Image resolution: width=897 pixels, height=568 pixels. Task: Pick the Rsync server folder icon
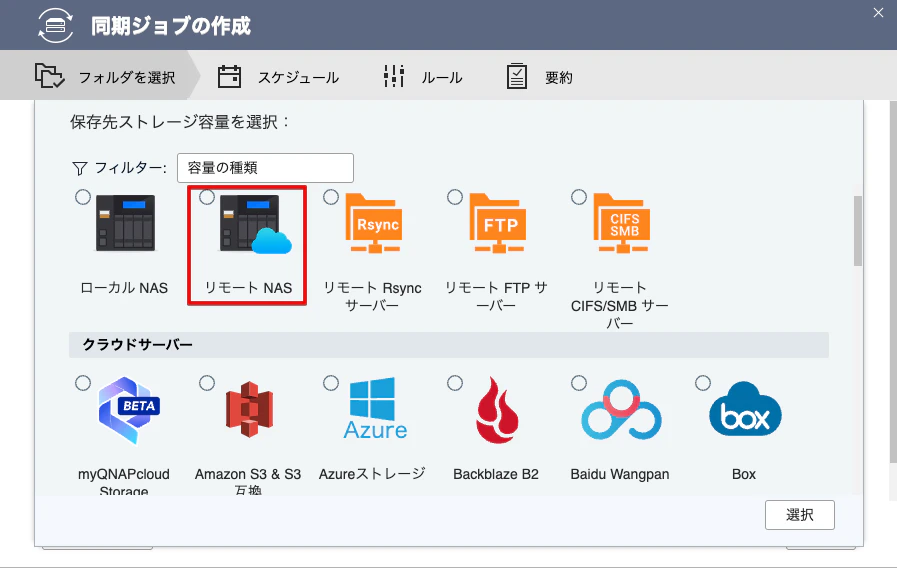tap(374, 223)
